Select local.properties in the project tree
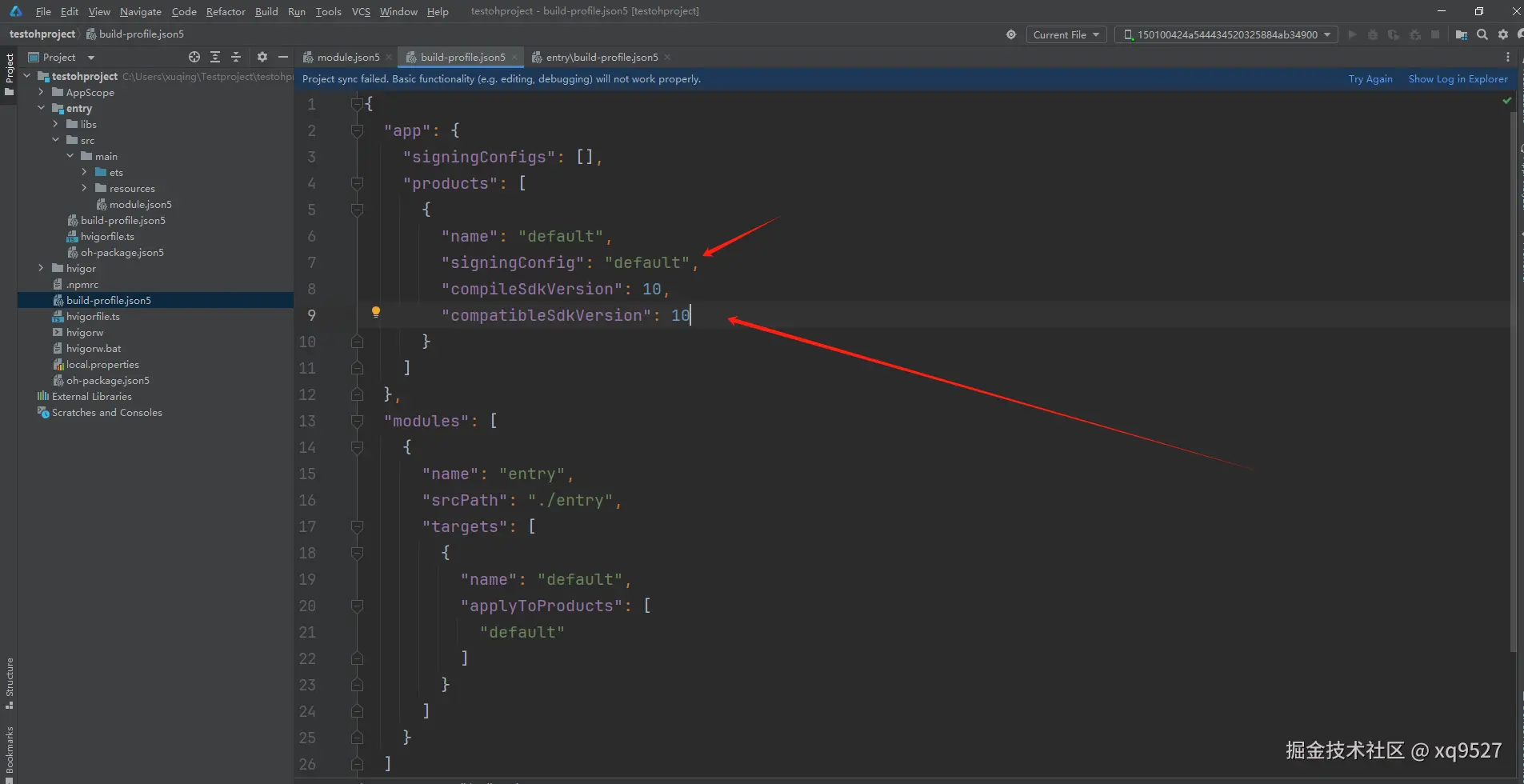Image resolution: width=1524 pixels, height=784 pixels. tap(96, 364)
